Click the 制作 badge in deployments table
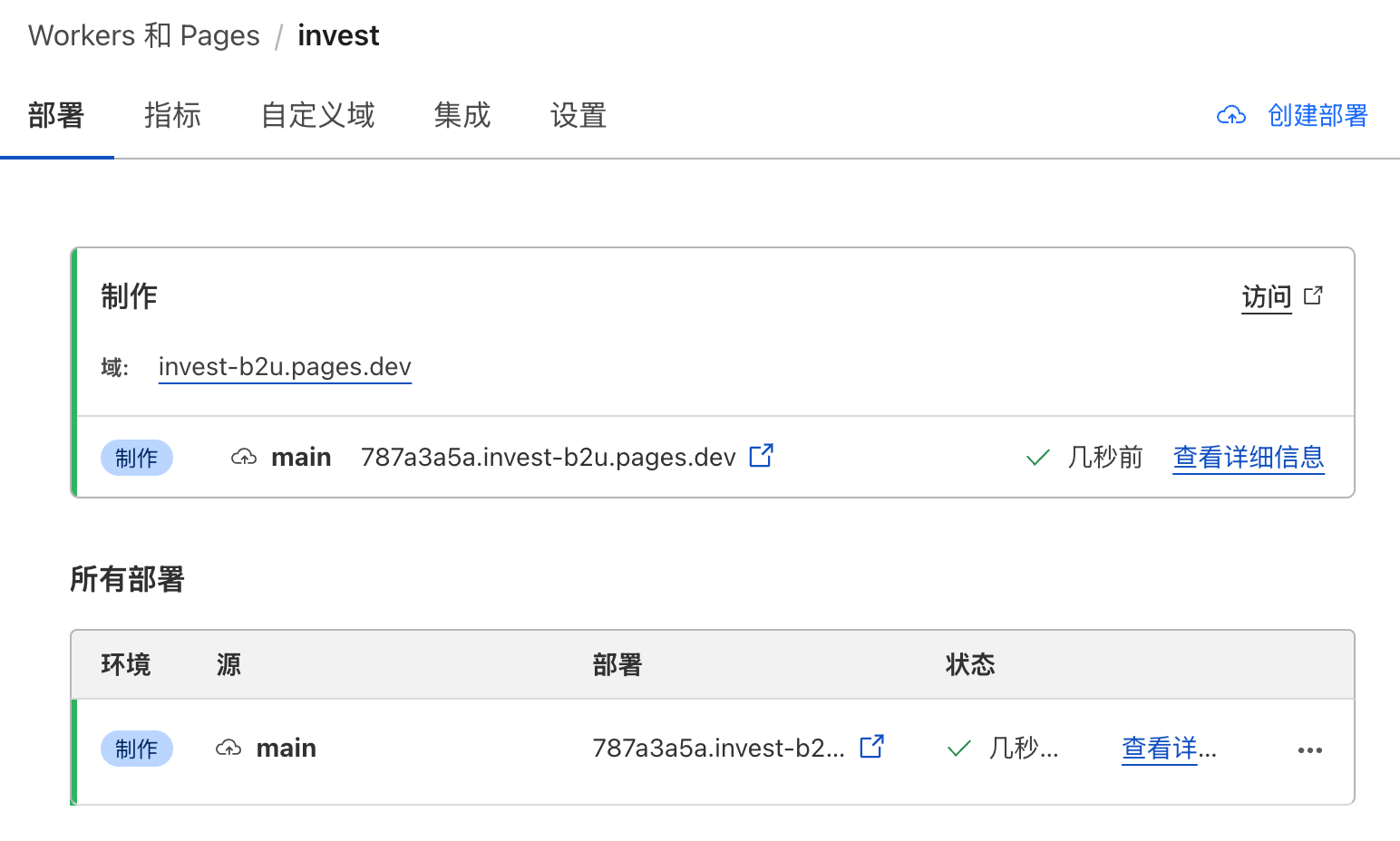The image size is (1400, 841). [x=136, y=749]
